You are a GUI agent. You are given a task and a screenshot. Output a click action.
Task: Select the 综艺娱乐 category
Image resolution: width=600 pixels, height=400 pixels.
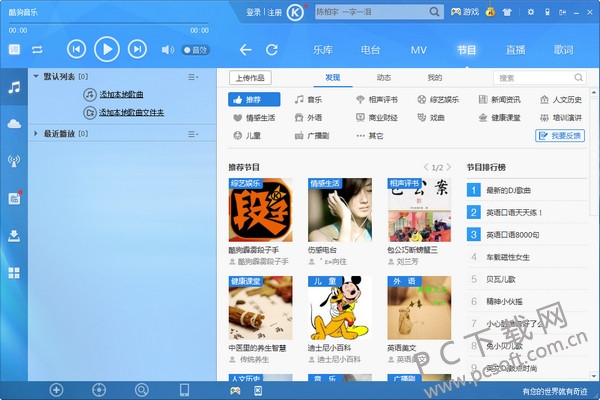coord(438,100)
